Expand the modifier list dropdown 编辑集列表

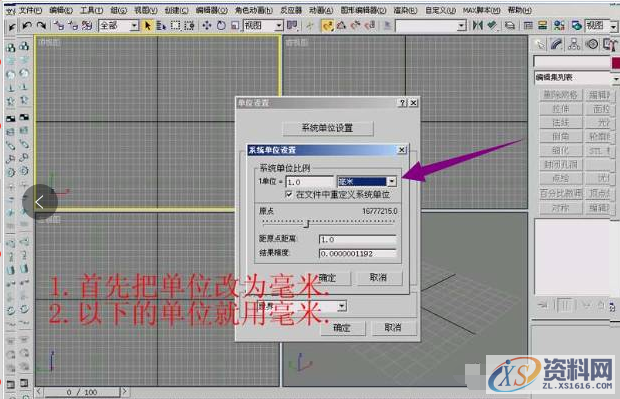pos(577,78)
